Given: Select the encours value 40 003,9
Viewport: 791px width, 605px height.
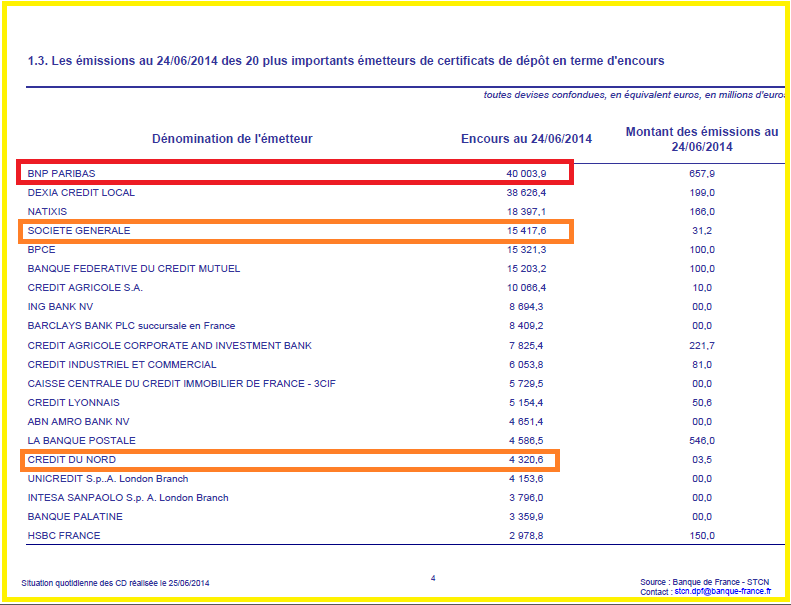Looking at the screenshot, I should tap(526, 174).
